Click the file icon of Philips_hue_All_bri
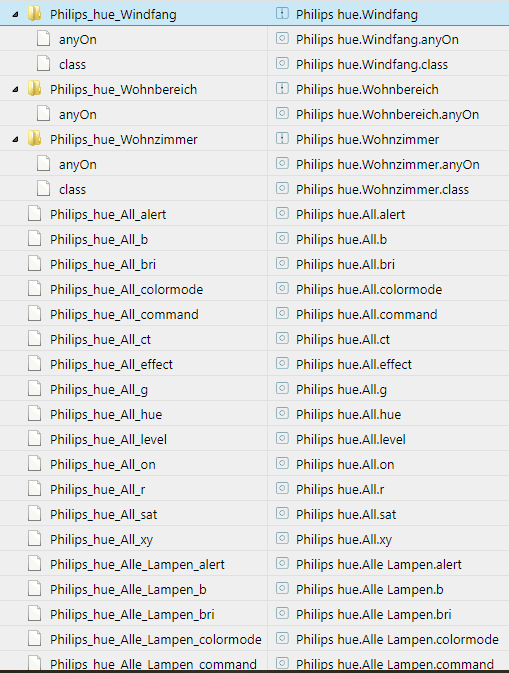509x673 pixels. coord(34,264)
